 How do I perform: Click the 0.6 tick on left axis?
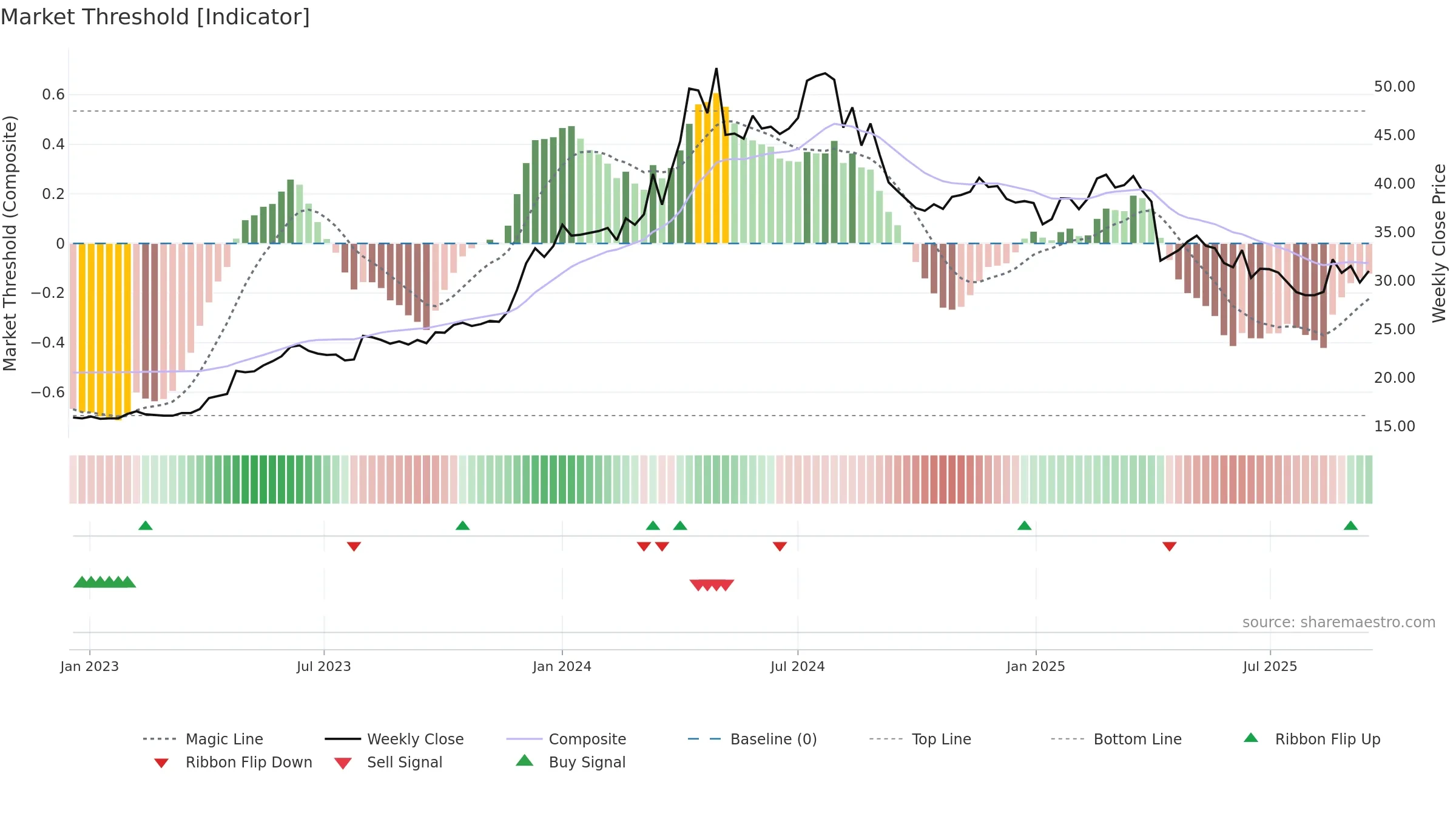53,95
